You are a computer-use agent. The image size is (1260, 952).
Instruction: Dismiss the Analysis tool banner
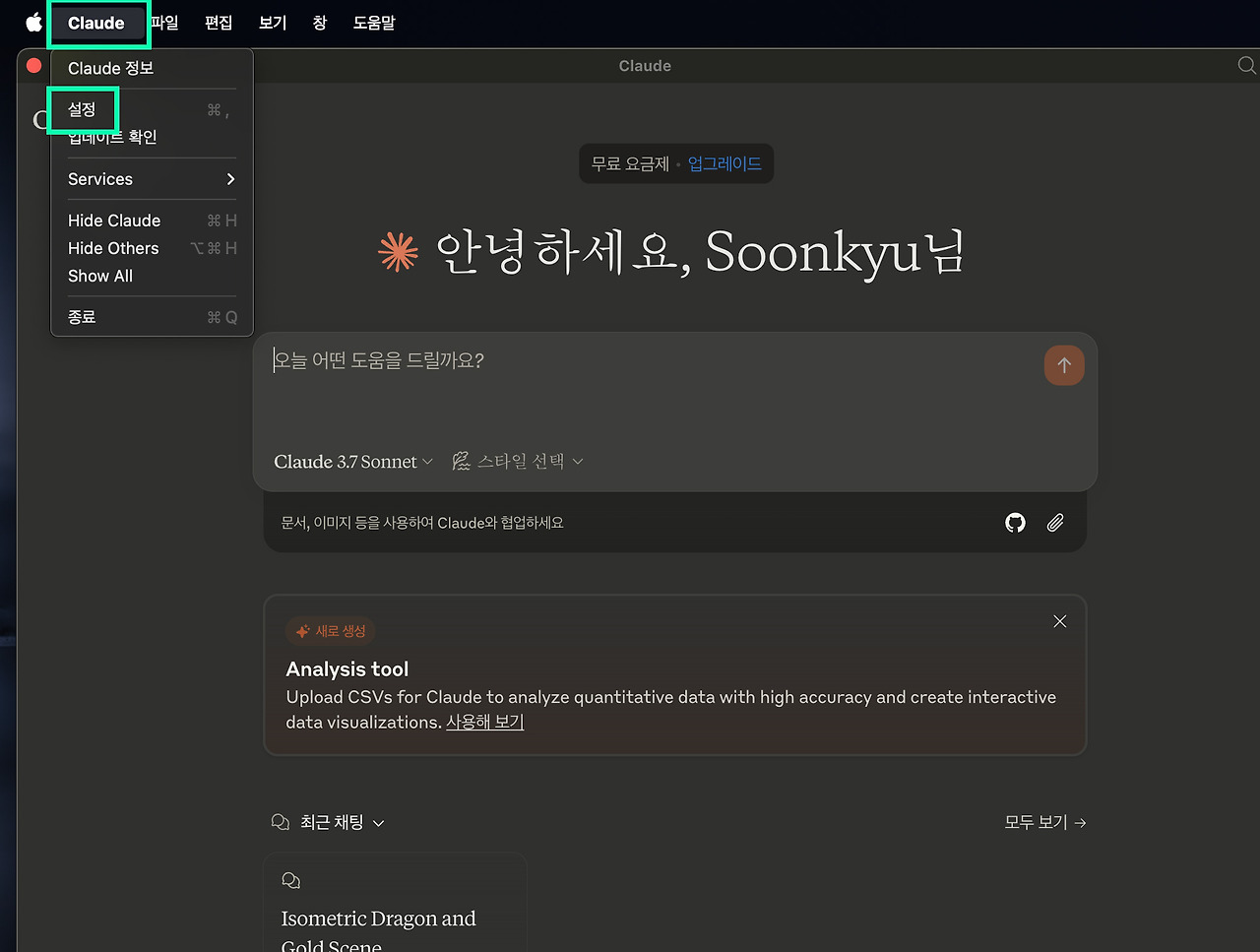[x=1060, y=621]
